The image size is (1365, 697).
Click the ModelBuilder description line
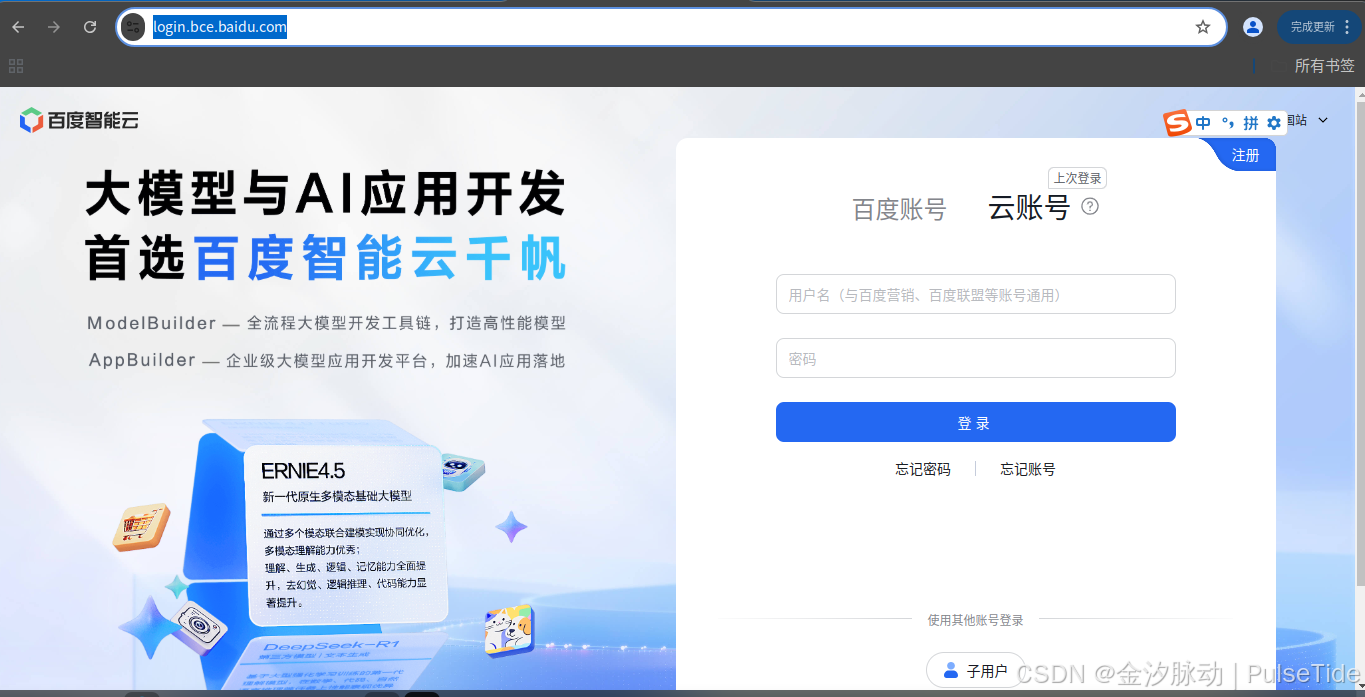[326, 323]
